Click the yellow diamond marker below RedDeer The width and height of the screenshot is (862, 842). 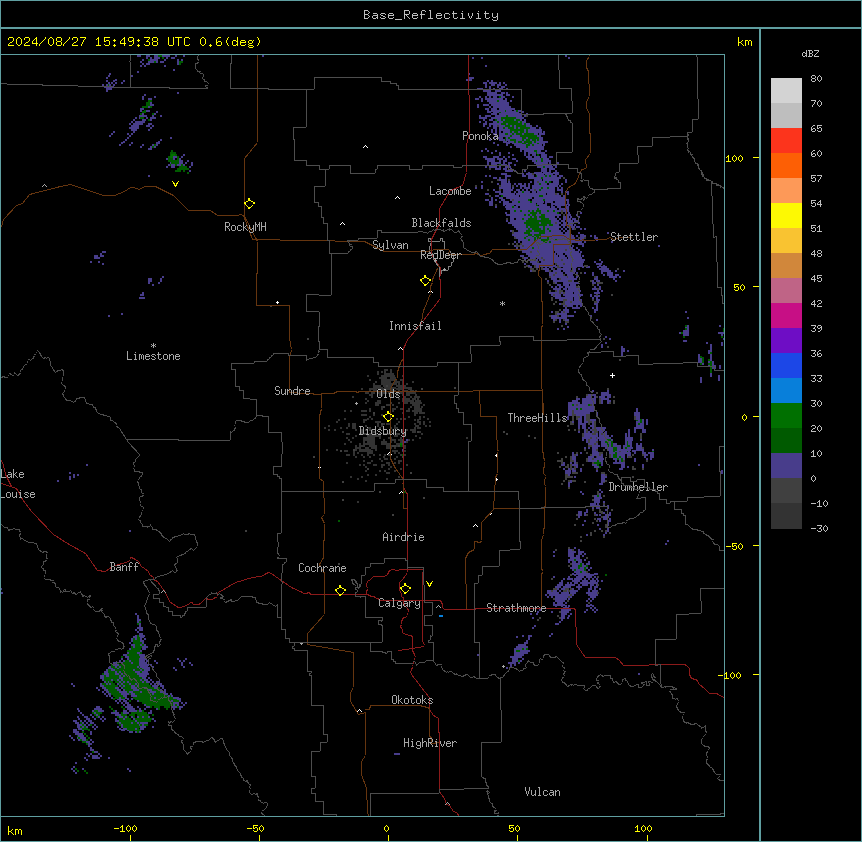pos(426,281)
